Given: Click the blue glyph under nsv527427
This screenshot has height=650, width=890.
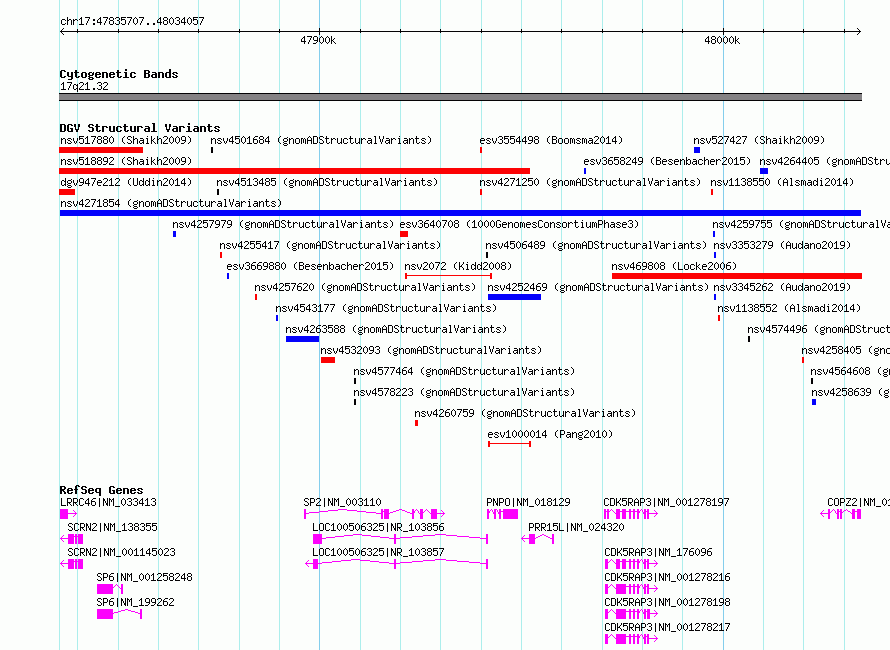Looking at the screenshot, I should (697, 150).
